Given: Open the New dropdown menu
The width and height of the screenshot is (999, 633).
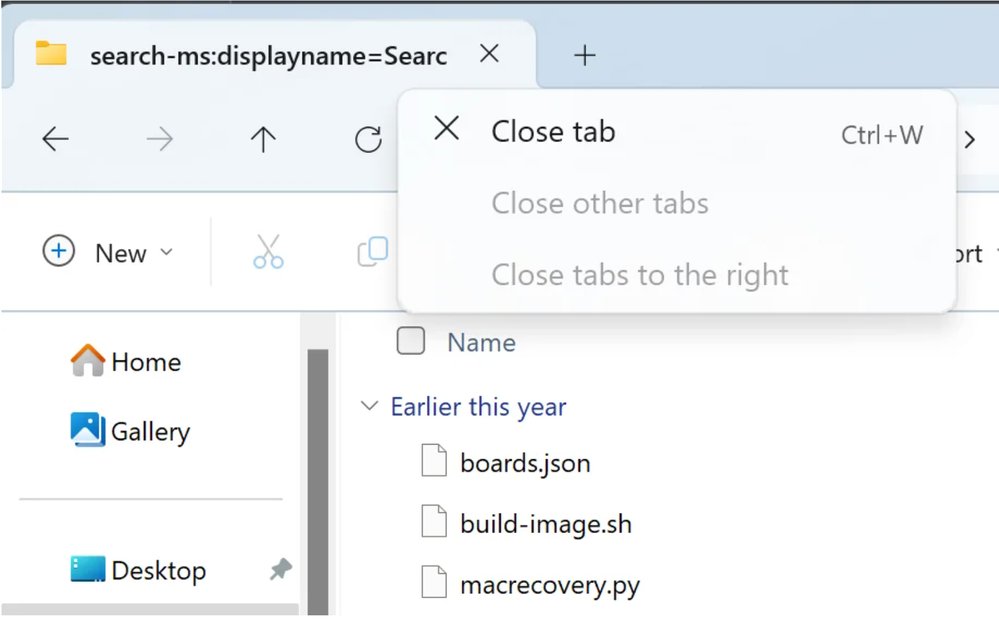Looking at the screenshot, I should (108, 253).
